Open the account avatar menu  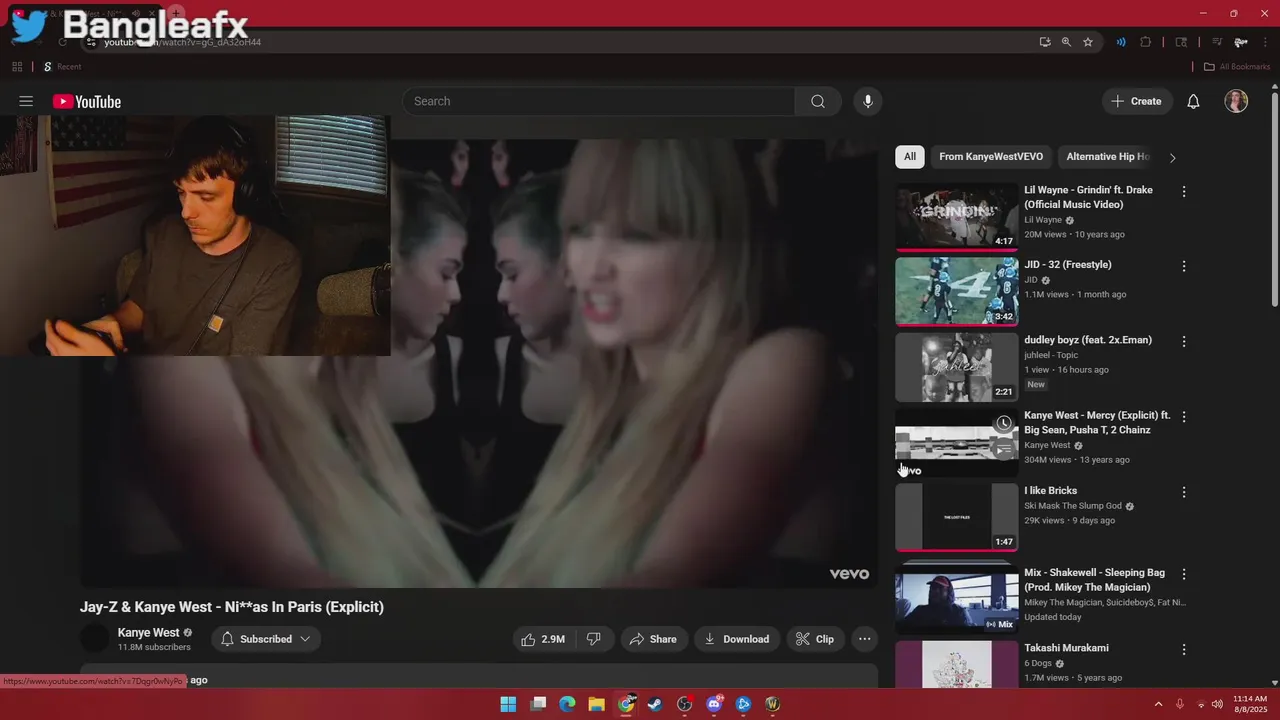(x=1236, y=101)
